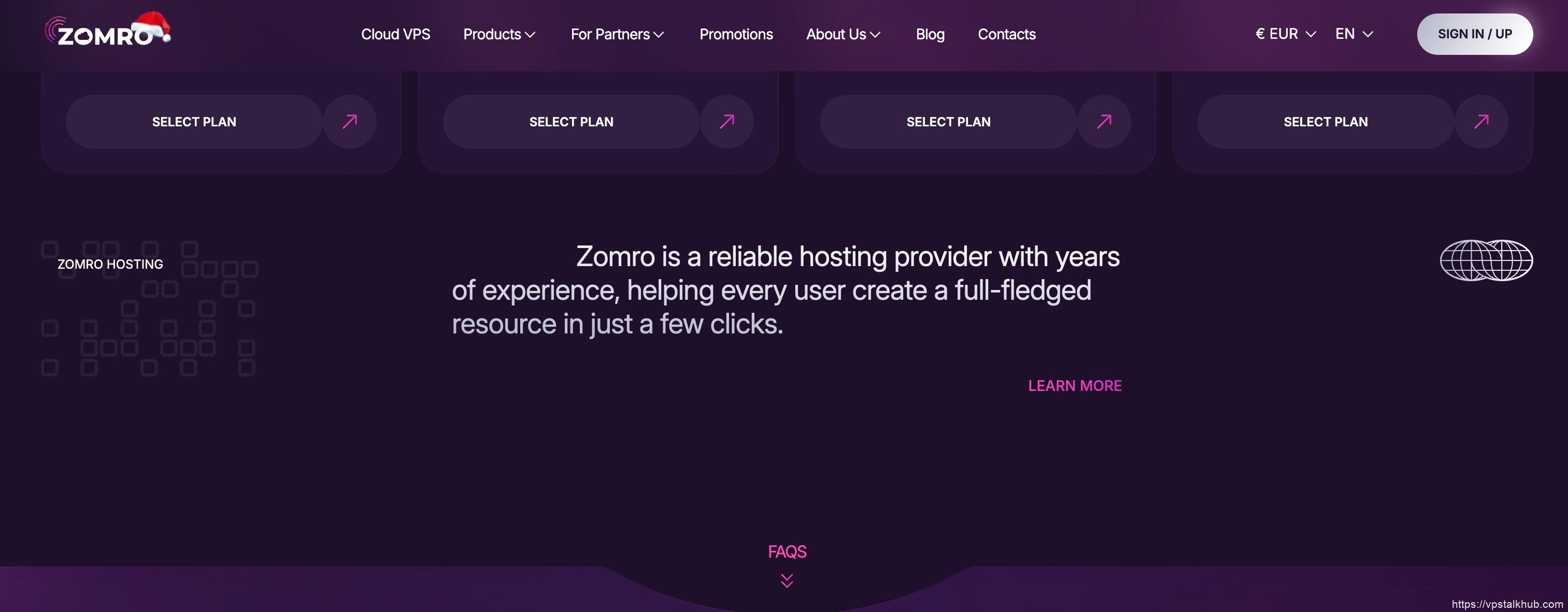Follow the LEARN MORE link
1568x612 pixels.
pos(1074,386)
